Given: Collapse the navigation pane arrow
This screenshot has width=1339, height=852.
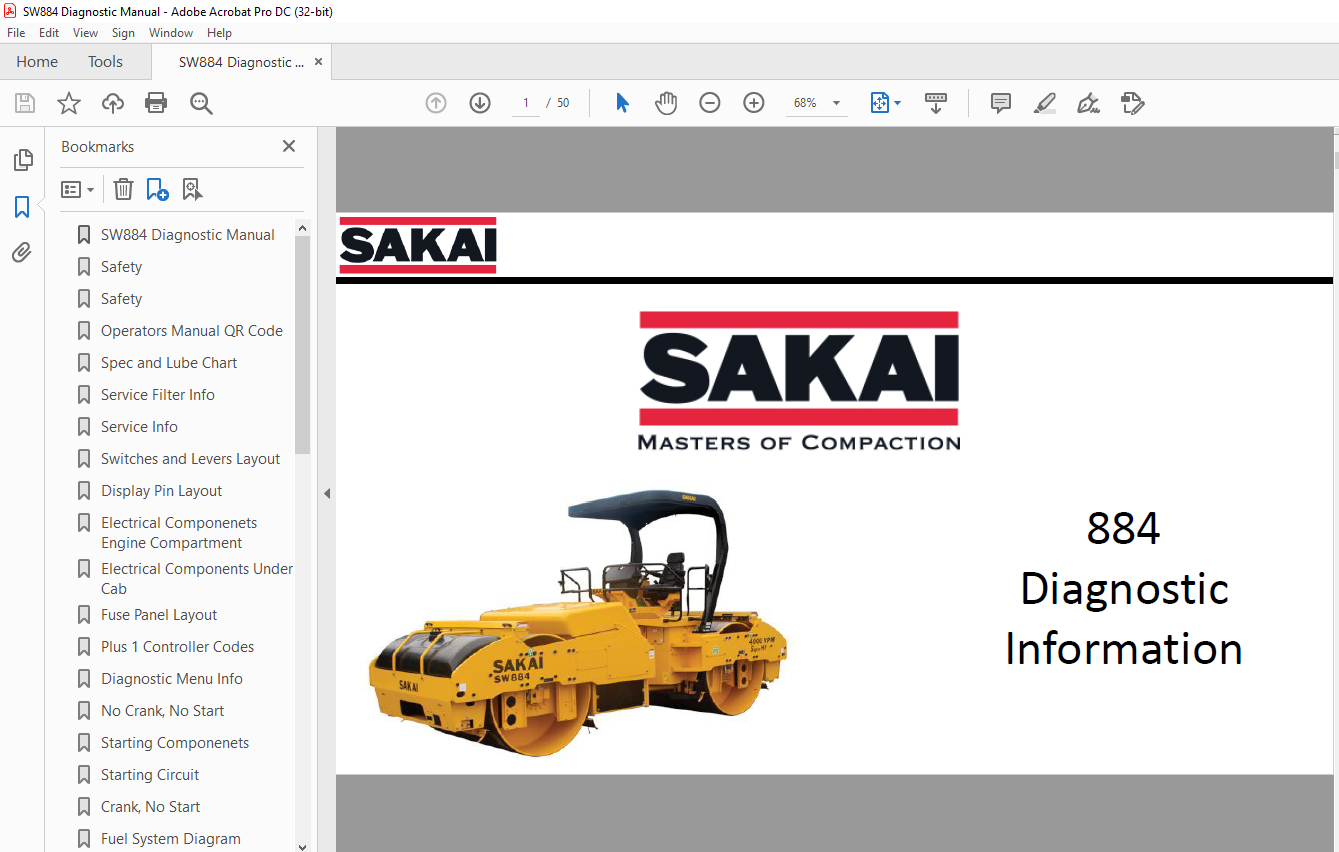Looking at the screenshot, I should tap(326, 493).
